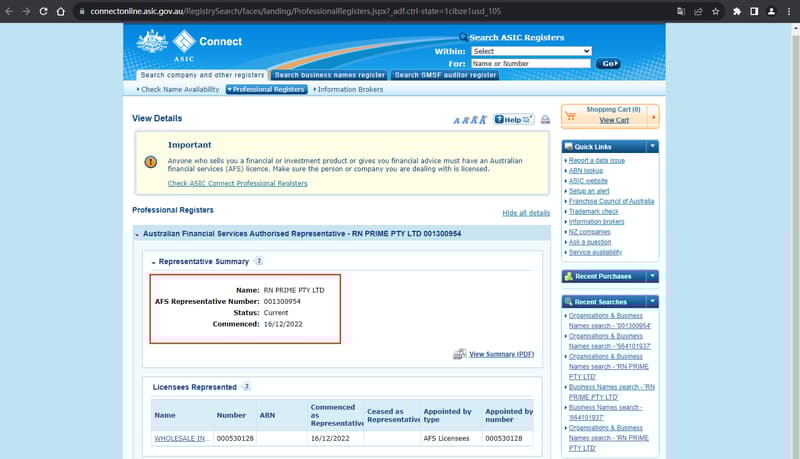
Task: Bookmark this page with the star icon
Action: click(715, 11)
